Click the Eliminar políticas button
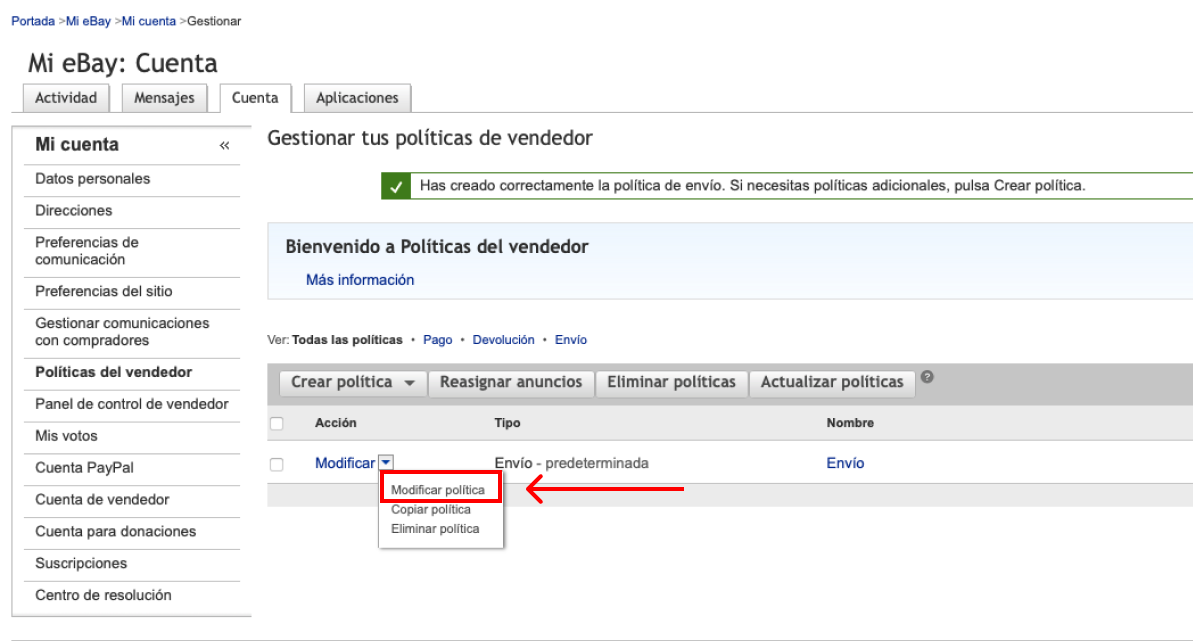The width and height of the screenshot is (1193, 641). tap(671, 382)
